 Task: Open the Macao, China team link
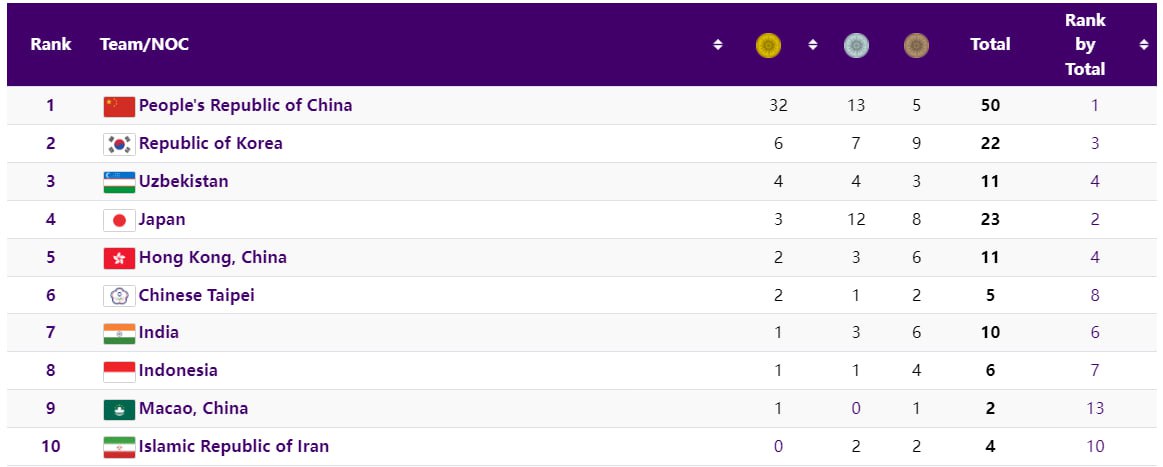point(193,408)
